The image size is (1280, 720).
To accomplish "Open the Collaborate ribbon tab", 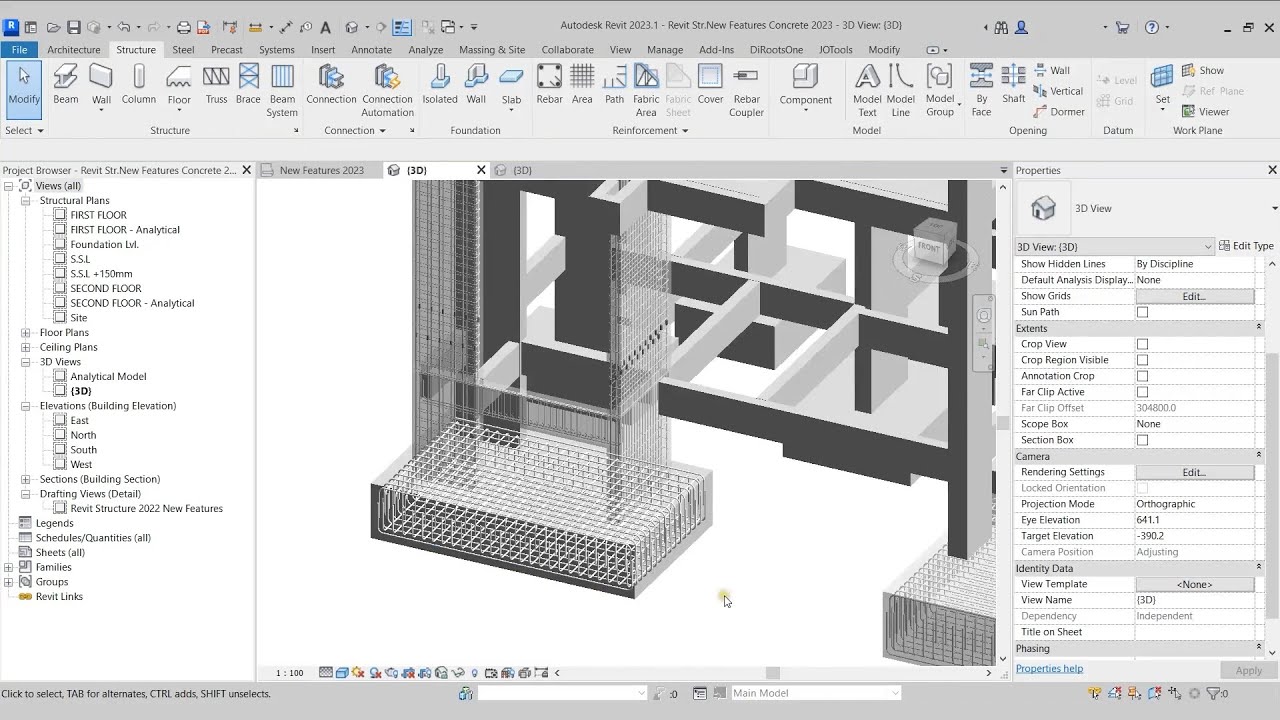I will [567, 49].
